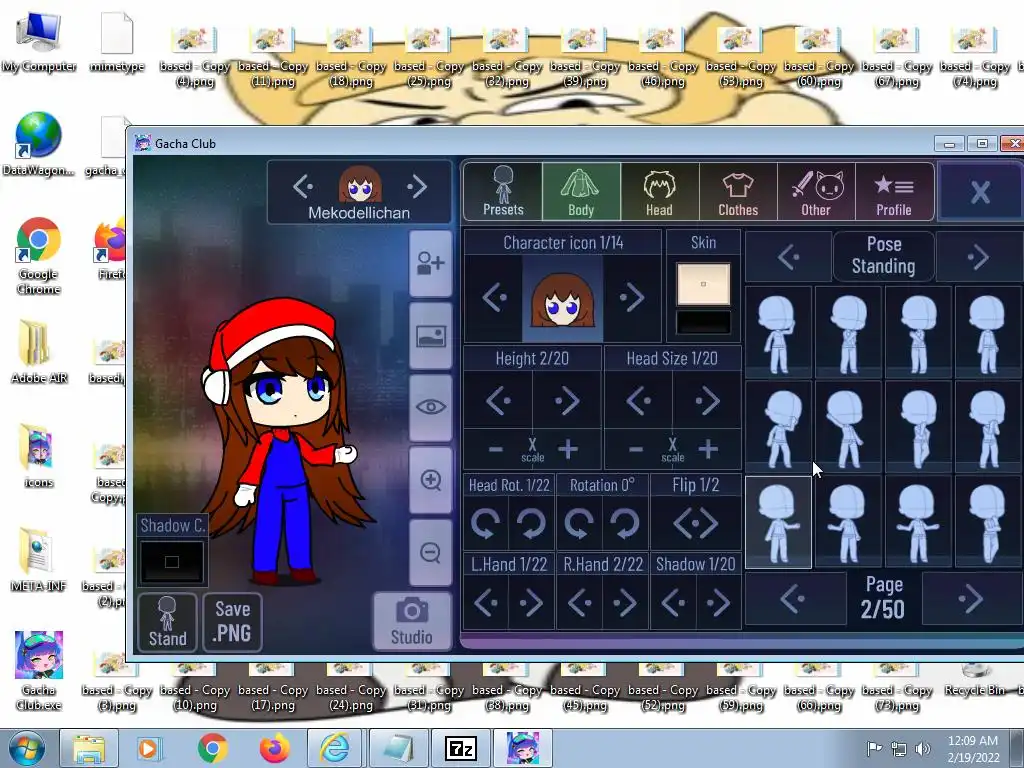This screenshot has width=1024, height=768.
Task: Select the highlighted pose in bottom row
Action: [x=778, y=522]
